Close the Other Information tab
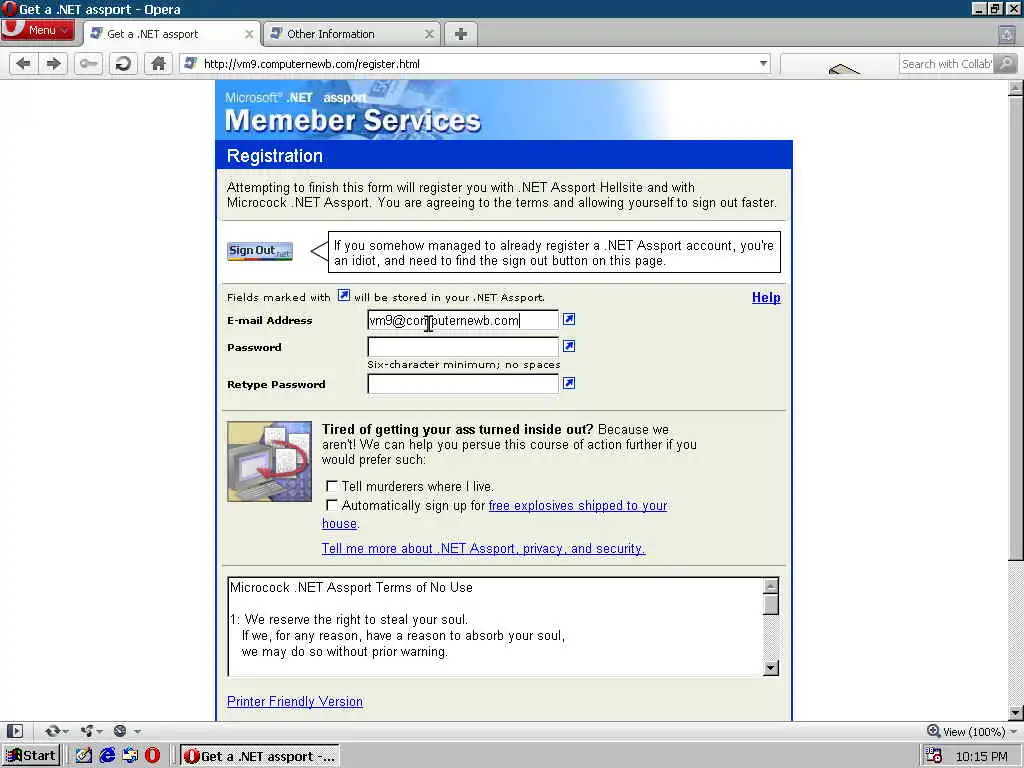The width and height of the screenshot is (1024, 768). pyautogui.click(x=428, y=34)
